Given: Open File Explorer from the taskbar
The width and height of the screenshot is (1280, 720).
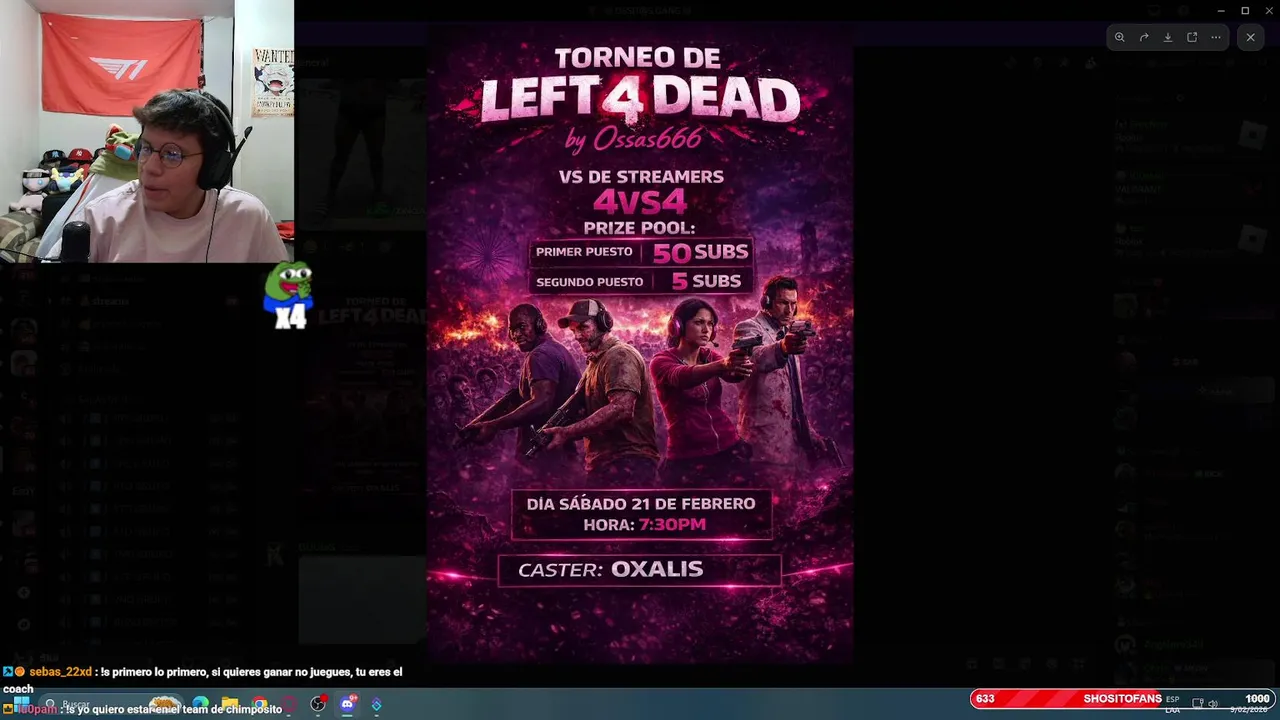Looking at the screenshot, I should pyautogui.click(x=230, y=704).
